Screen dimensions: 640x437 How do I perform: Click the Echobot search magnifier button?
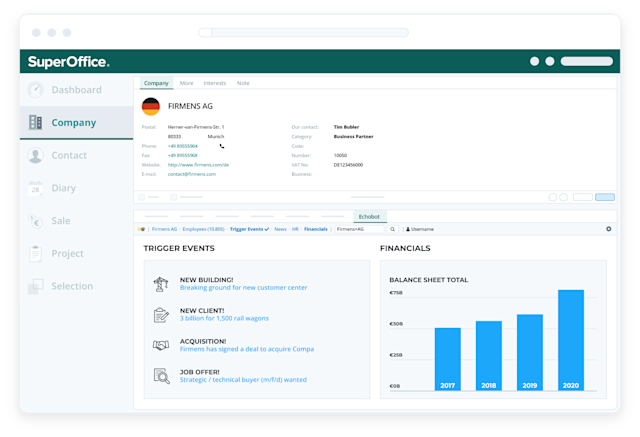pyautogui.click(x=393, y=229)
